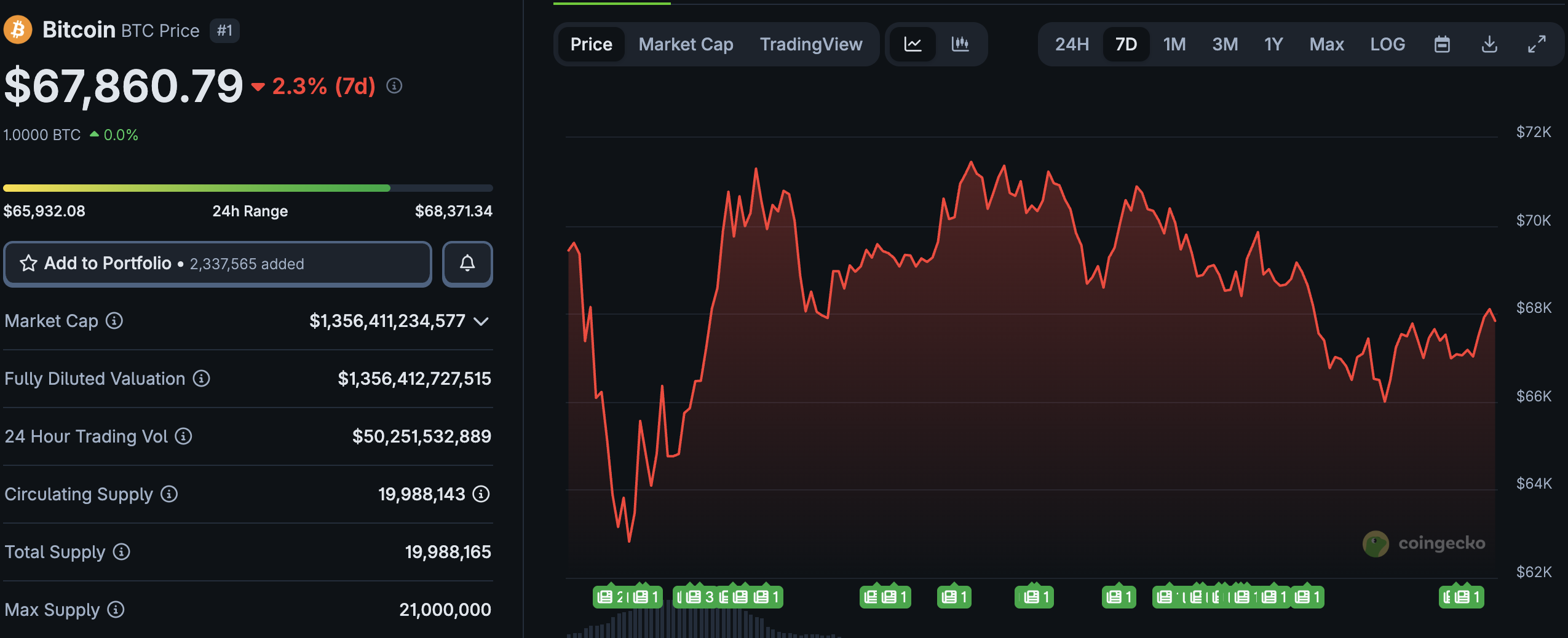
Task: Click the Fully Diluted Valuation label
Action: point(95,379)
